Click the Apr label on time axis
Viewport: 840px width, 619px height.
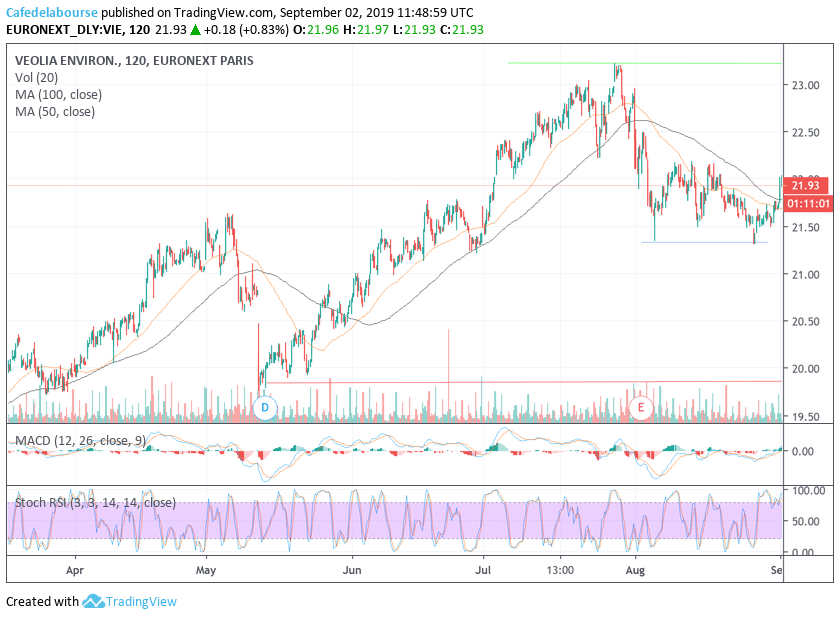click(x=75, y=570)
